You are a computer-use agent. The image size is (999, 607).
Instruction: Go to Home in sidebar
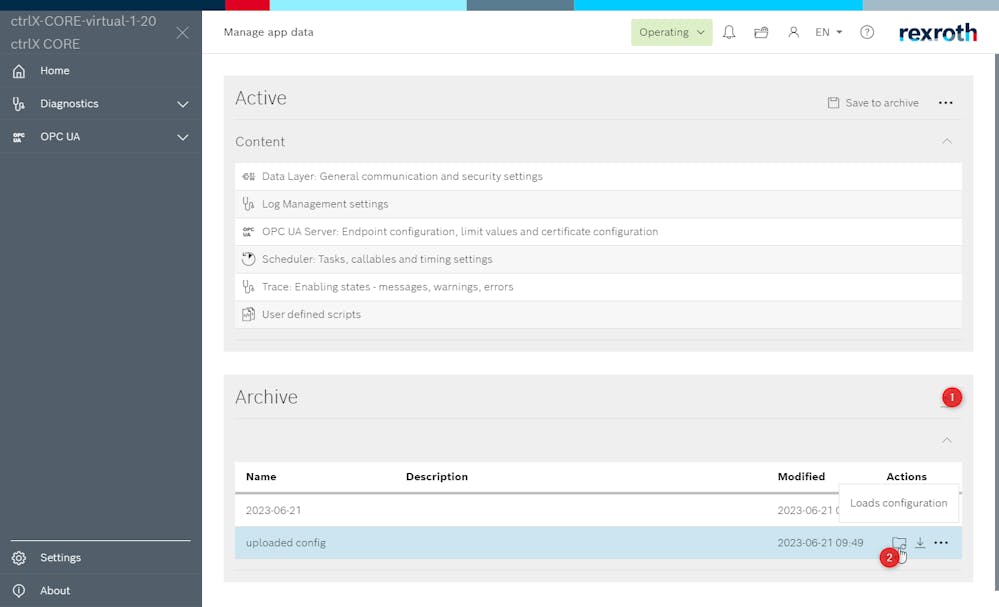pos(55,71)
